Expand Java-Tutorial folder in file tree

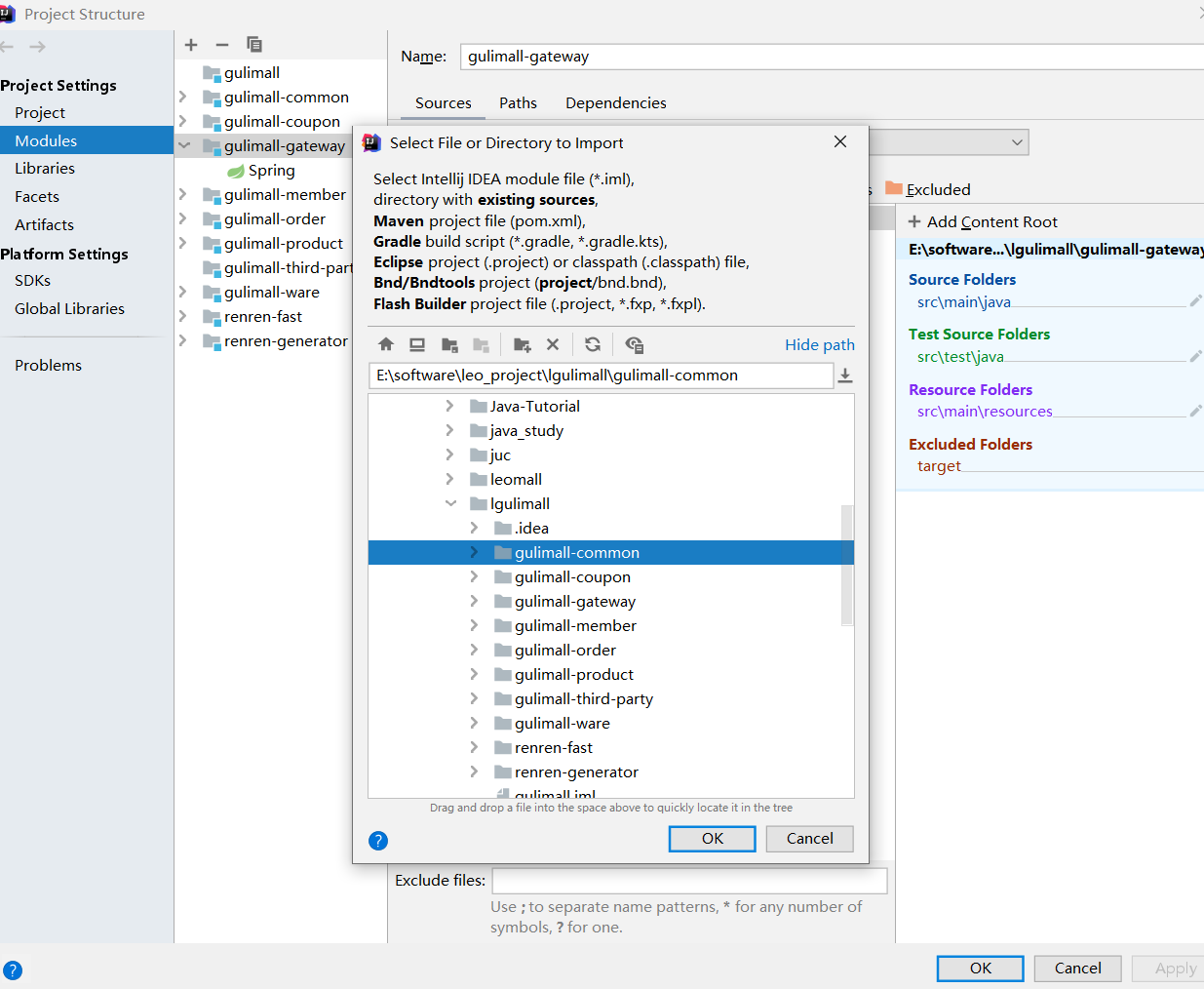coord(449,406)
